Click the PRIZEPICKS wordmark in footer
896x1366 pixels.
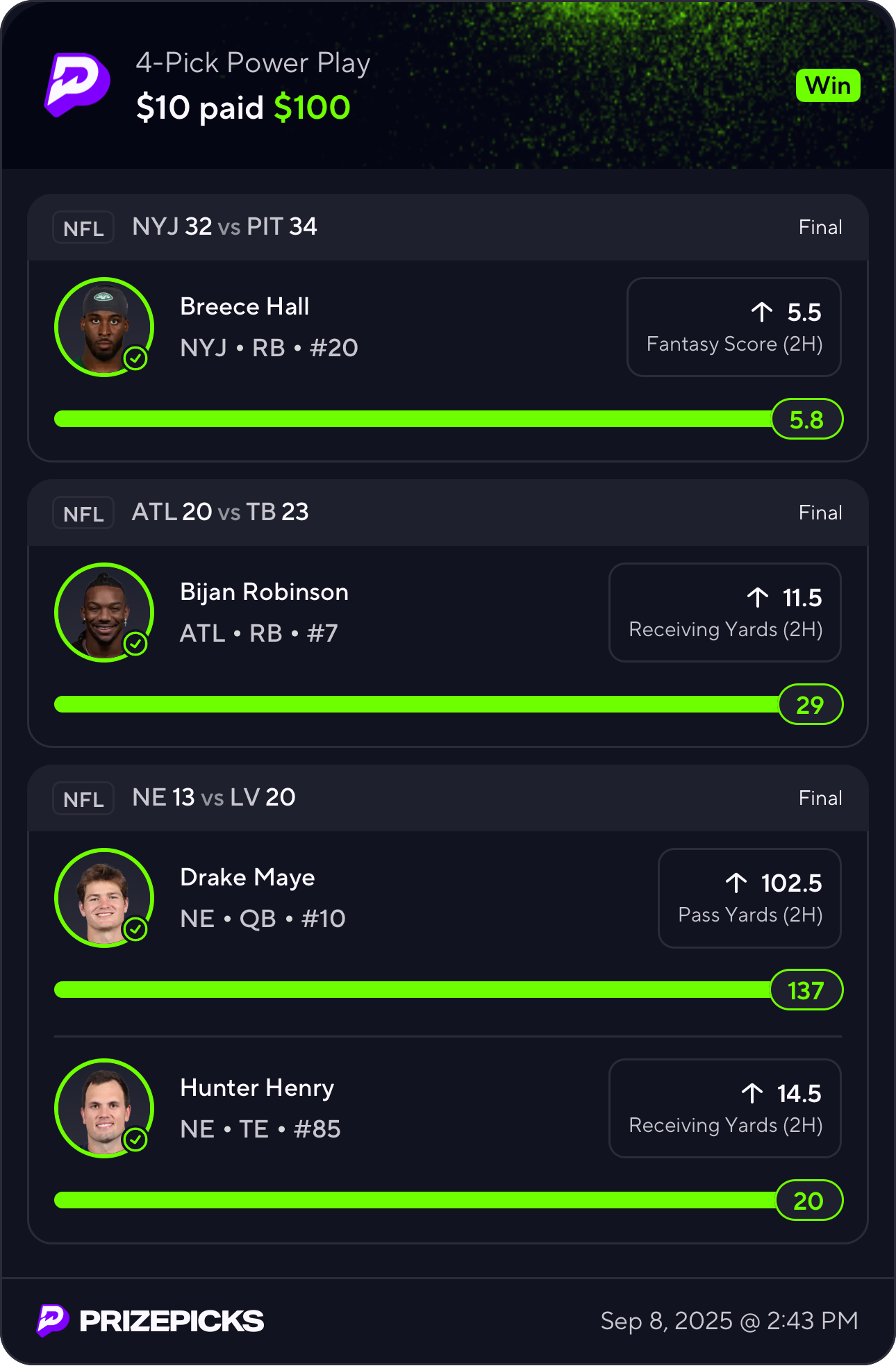(x=172, y=1321)
